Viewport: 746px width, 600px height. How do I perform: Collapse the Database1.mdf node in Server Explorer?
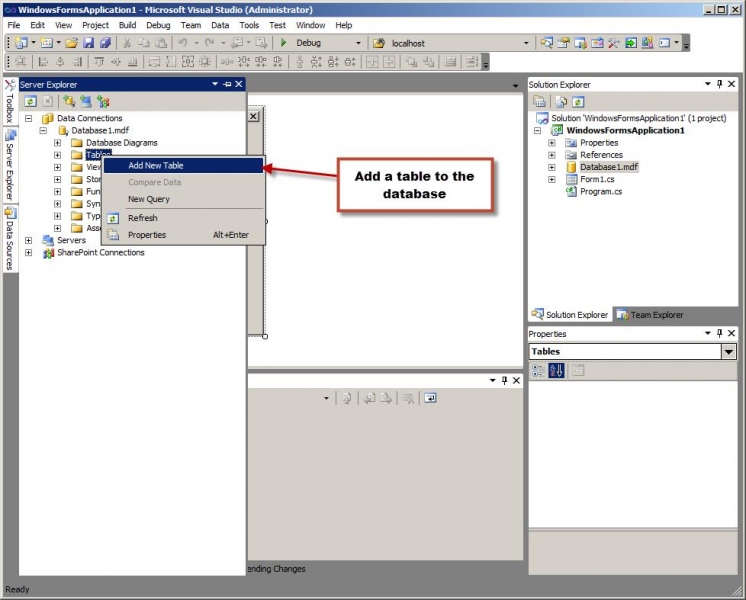pos(43,130)
